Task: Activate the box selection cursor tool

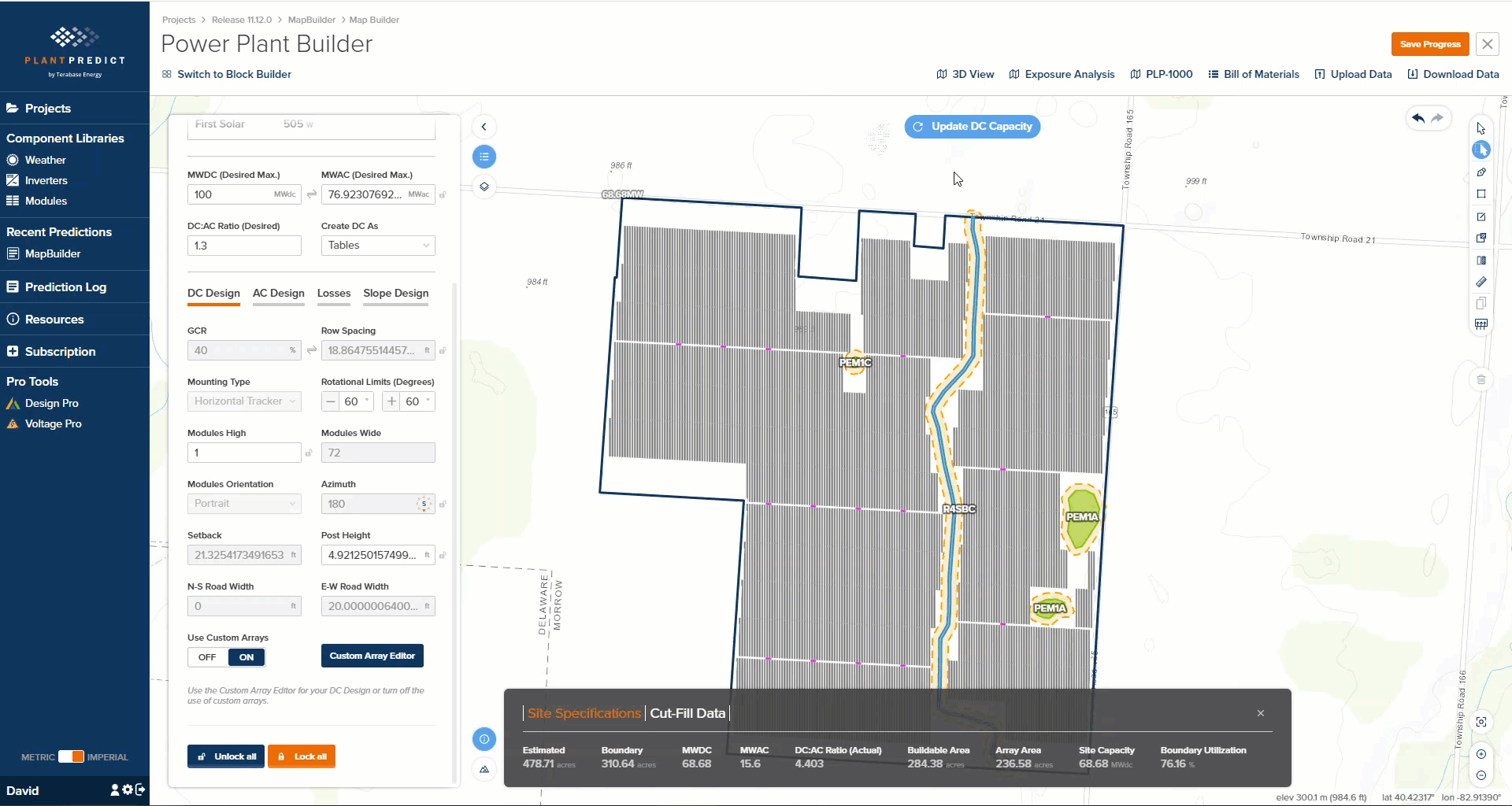Action: 1480,150
